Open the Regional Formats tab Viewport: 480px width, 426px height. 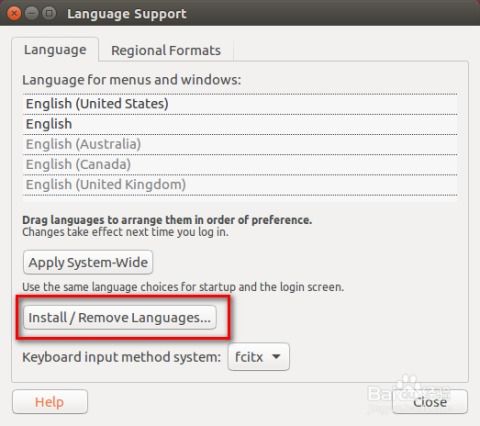coord(166,51)
